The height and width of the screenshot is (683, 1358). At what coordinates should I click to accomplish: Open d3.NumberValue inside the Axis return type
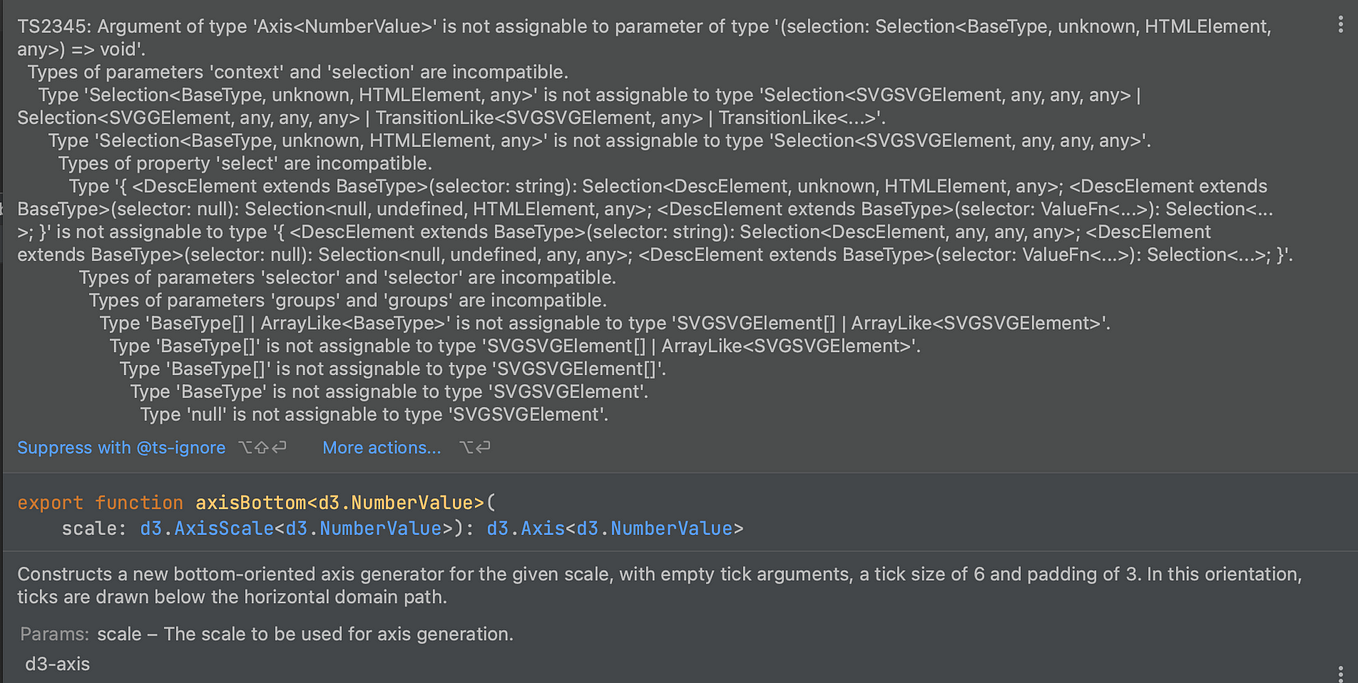[654, 528]
